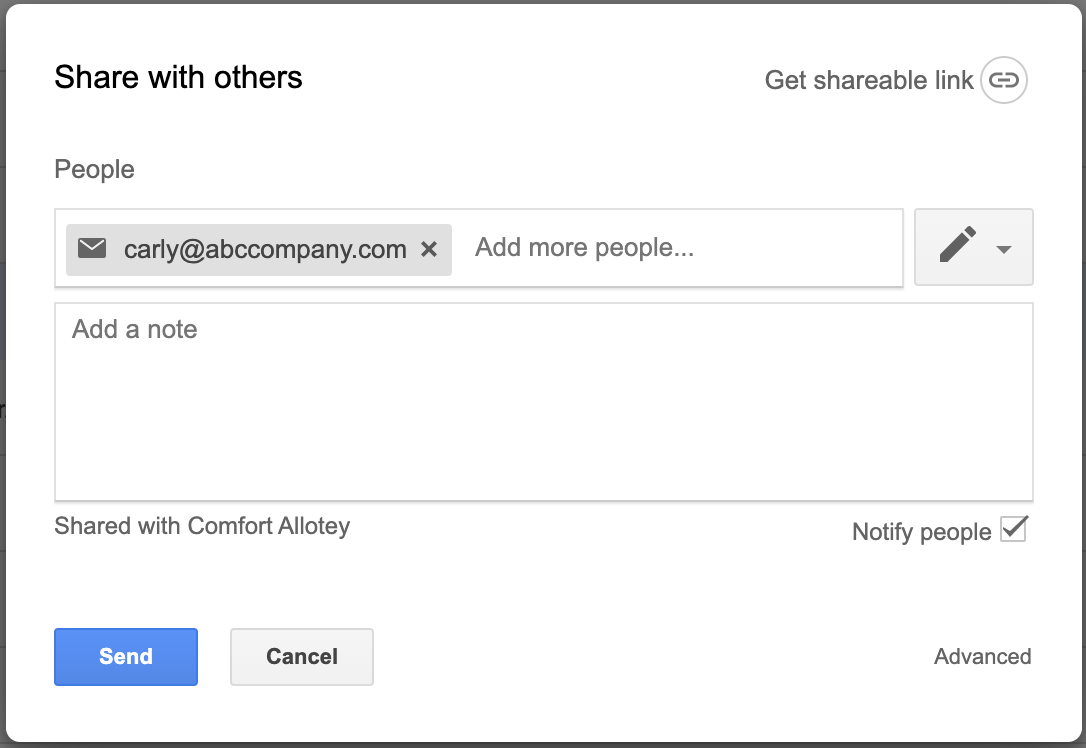This screenshot has width=1086, height=748.
Task: Click the Shared with Comfort Allotey text
Action: pos(202,526)
